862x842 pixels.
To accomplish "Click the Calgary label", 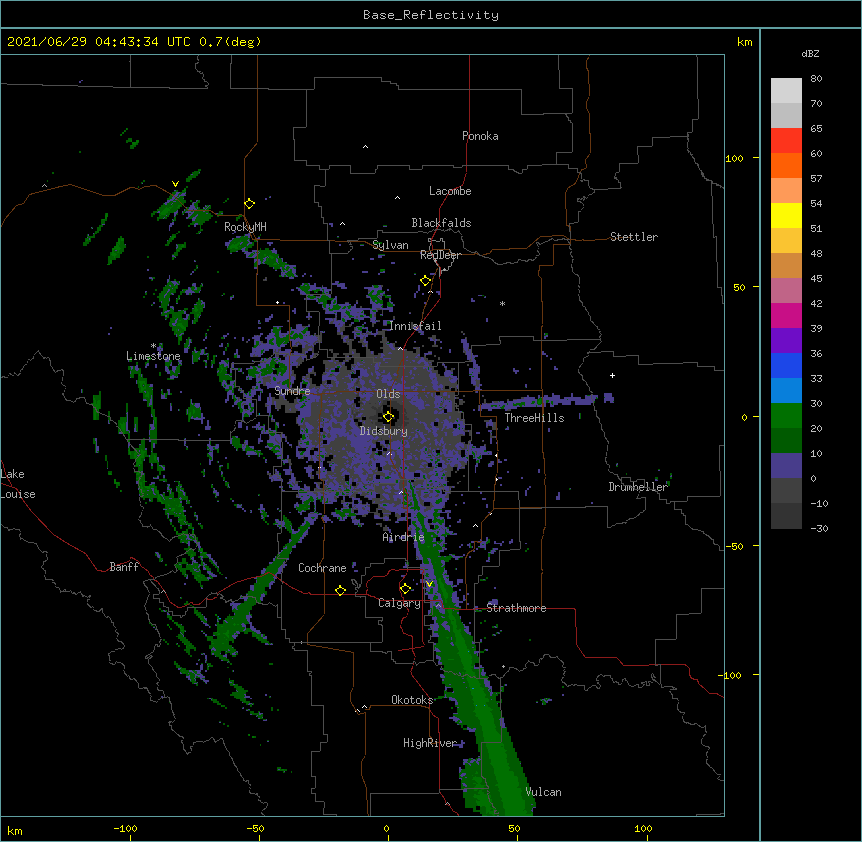I will (x=399, y=603).
